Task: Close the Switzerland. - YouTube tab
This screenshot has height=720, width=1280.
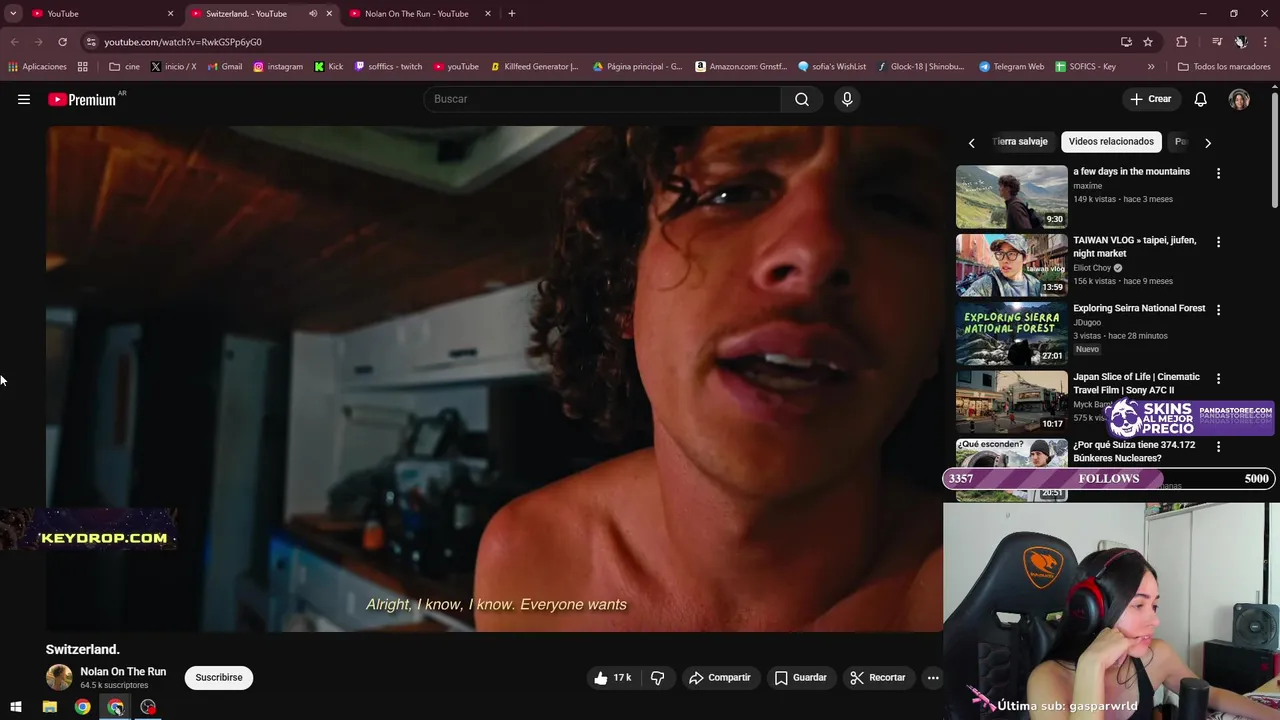Action: (329, 14)
